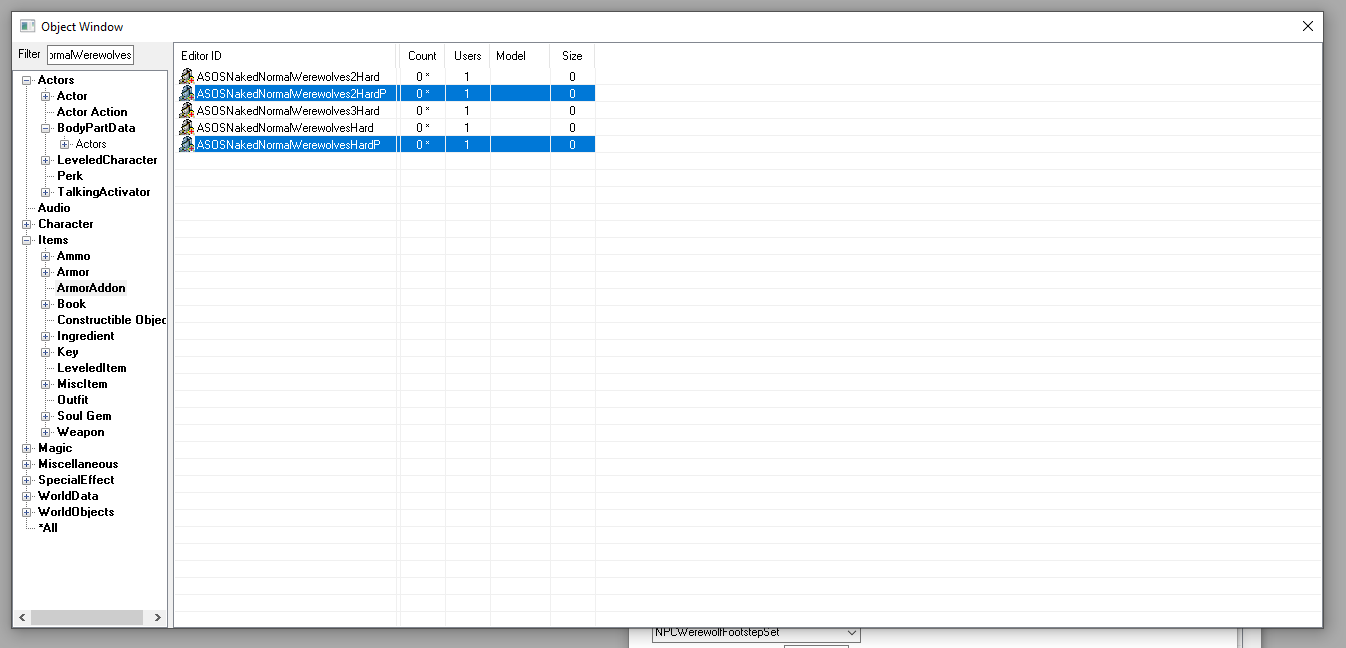Click the icon of ASOSNakedNormalWerewolves2HardP row
The height and width of the screenshot is (648, 1346).
186,94
